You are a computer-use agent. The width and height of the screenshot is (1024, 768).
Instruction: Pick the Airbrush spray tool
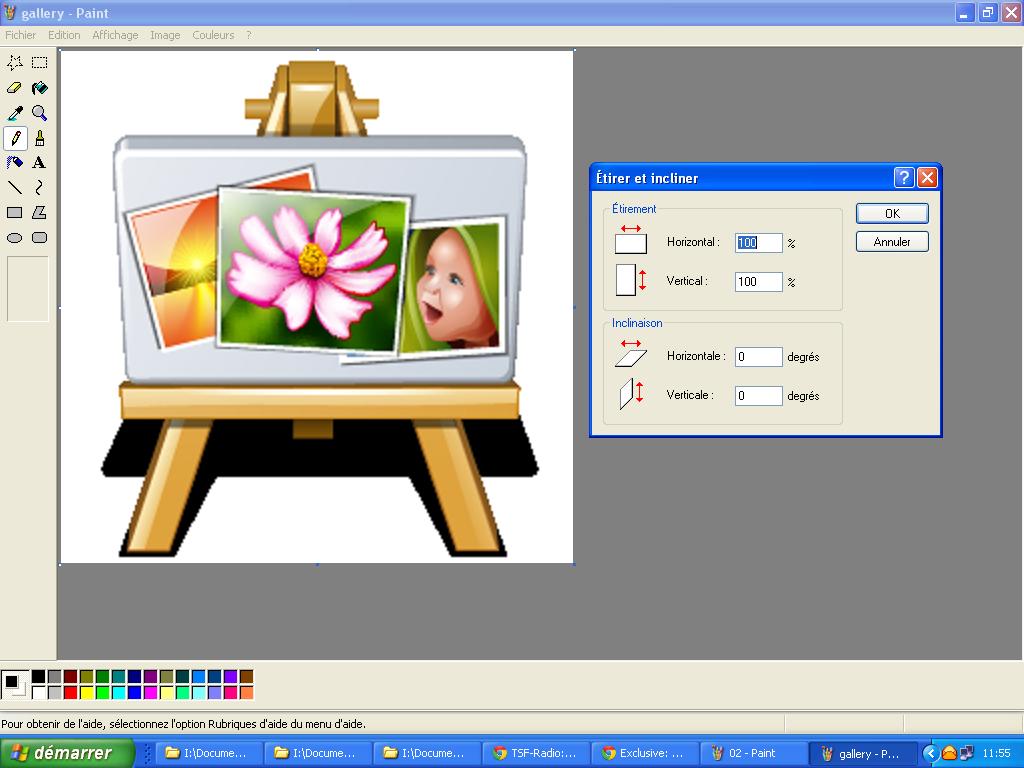tap(15, 163)
